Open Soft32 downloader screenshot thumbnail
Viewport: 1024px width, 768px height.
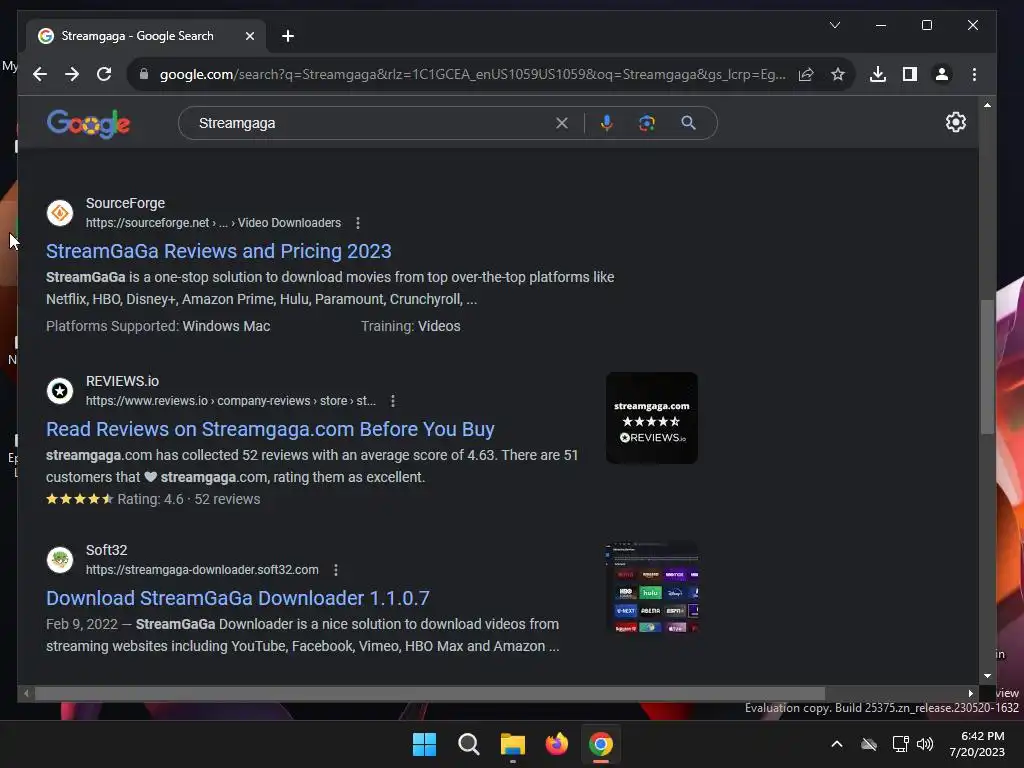pos(652,587)
